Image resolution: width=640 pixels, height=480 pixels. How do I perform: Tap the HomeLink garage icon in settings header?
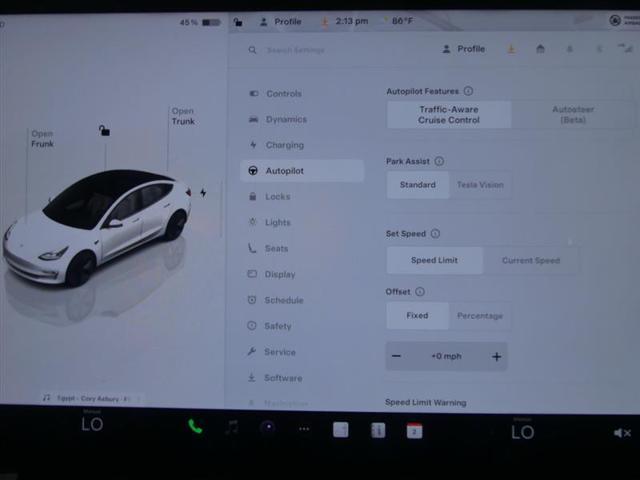pos(540,49)
